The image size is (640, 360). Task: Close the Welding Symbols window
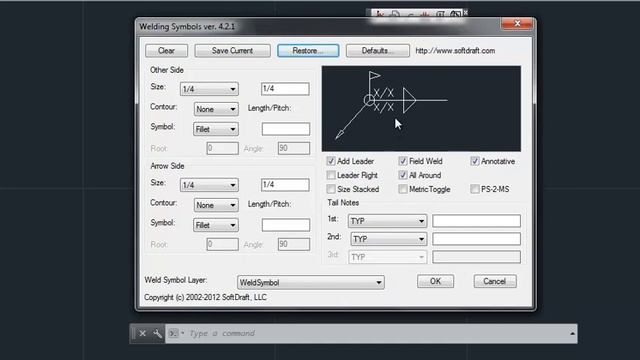click(x=517, y=24)
